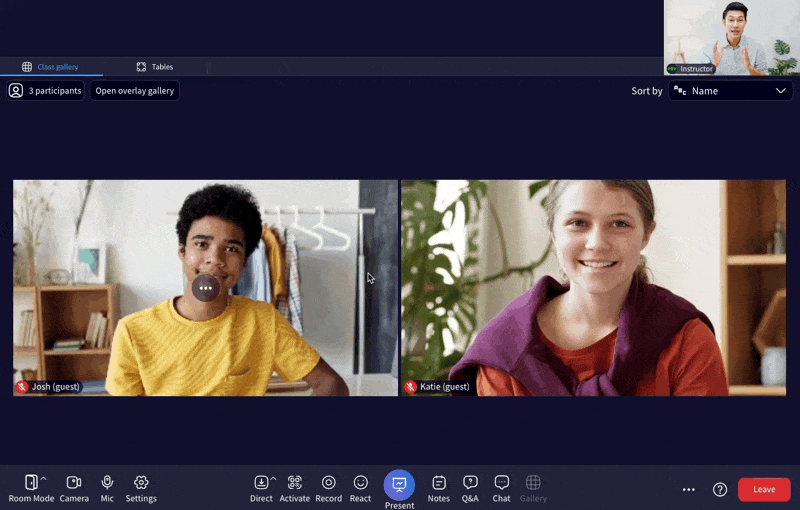Click Josh's muted mic icon

21,387
